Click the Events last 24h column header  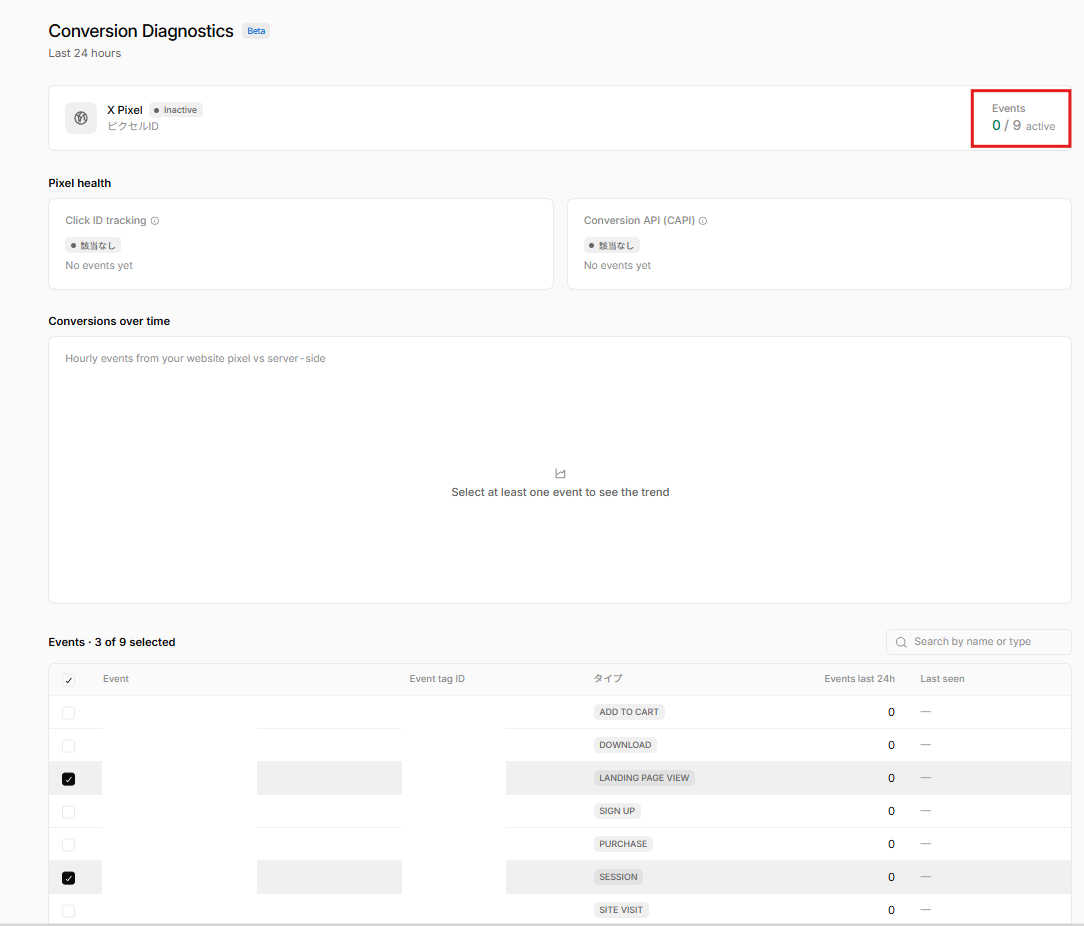pyautogui.click(x=859, y=679)
